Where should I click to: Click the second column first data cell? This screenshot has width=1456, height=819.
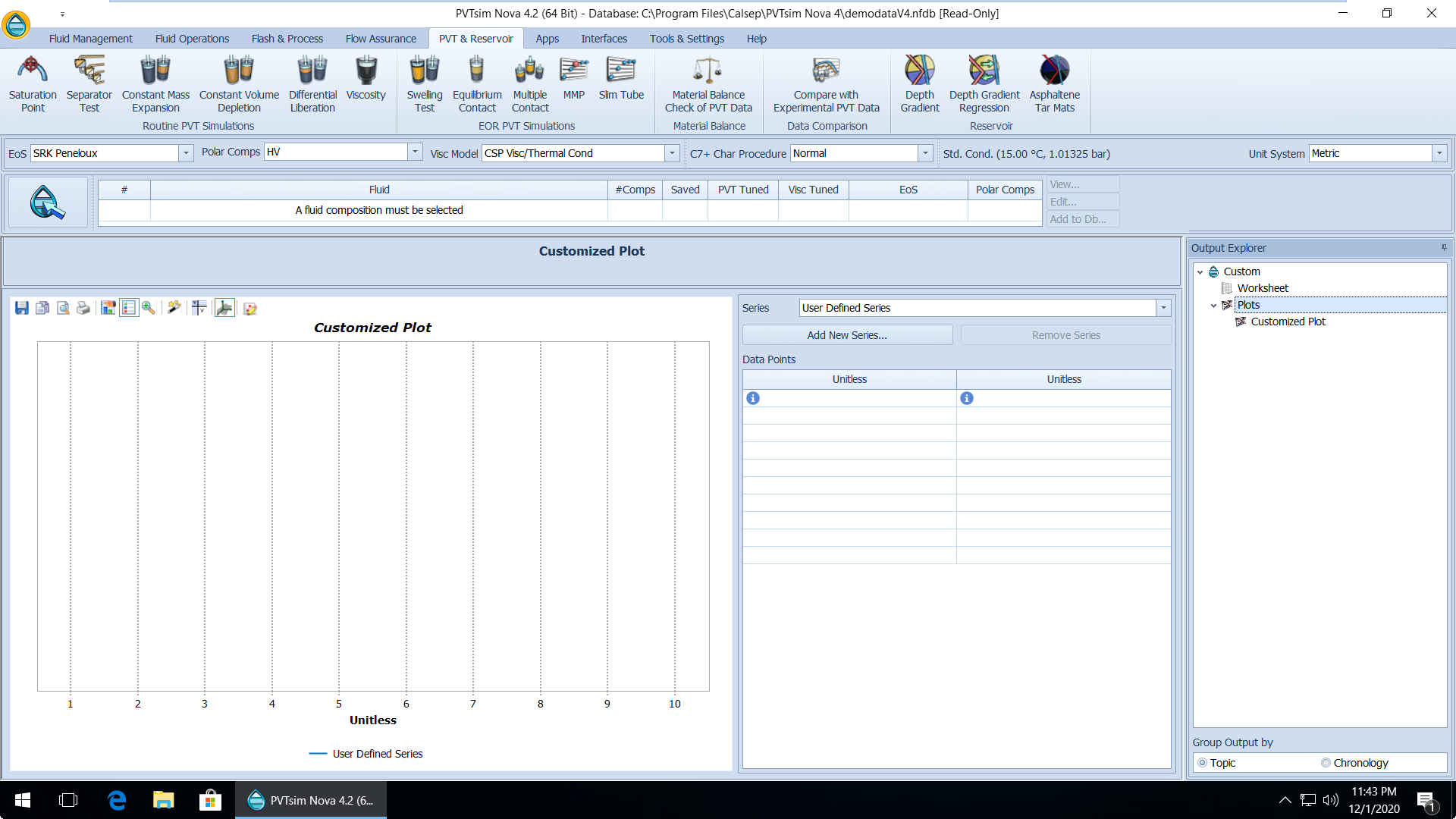1064,398
